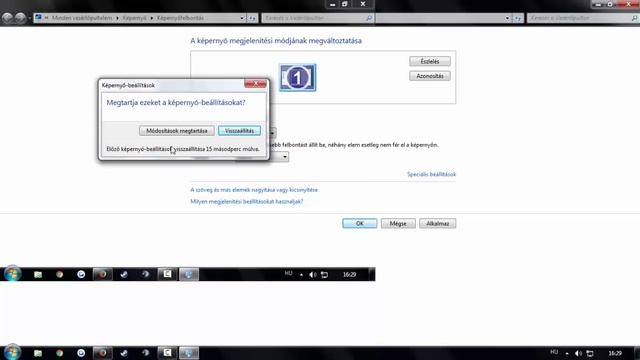
Task: Open the address bar dropdown after Képernyőfelbontás
Action: click(242, 18)
